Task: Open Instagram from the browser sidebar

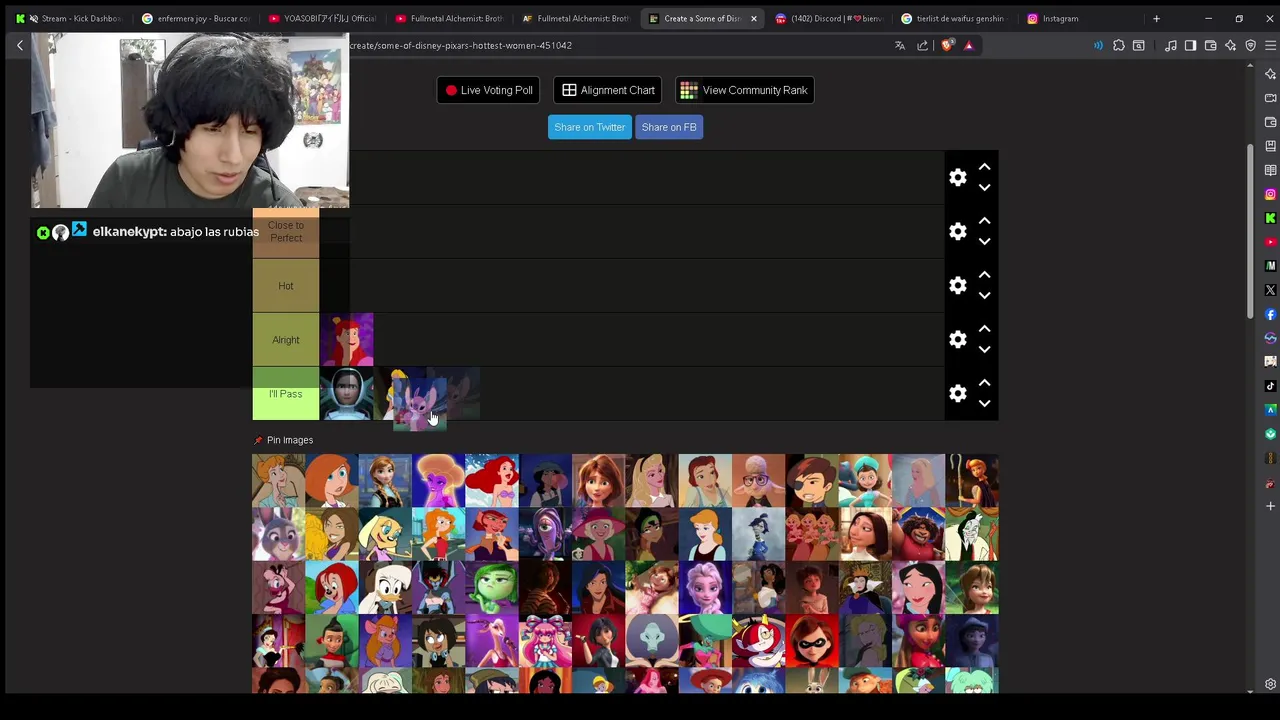Action: click(1270, 194)
